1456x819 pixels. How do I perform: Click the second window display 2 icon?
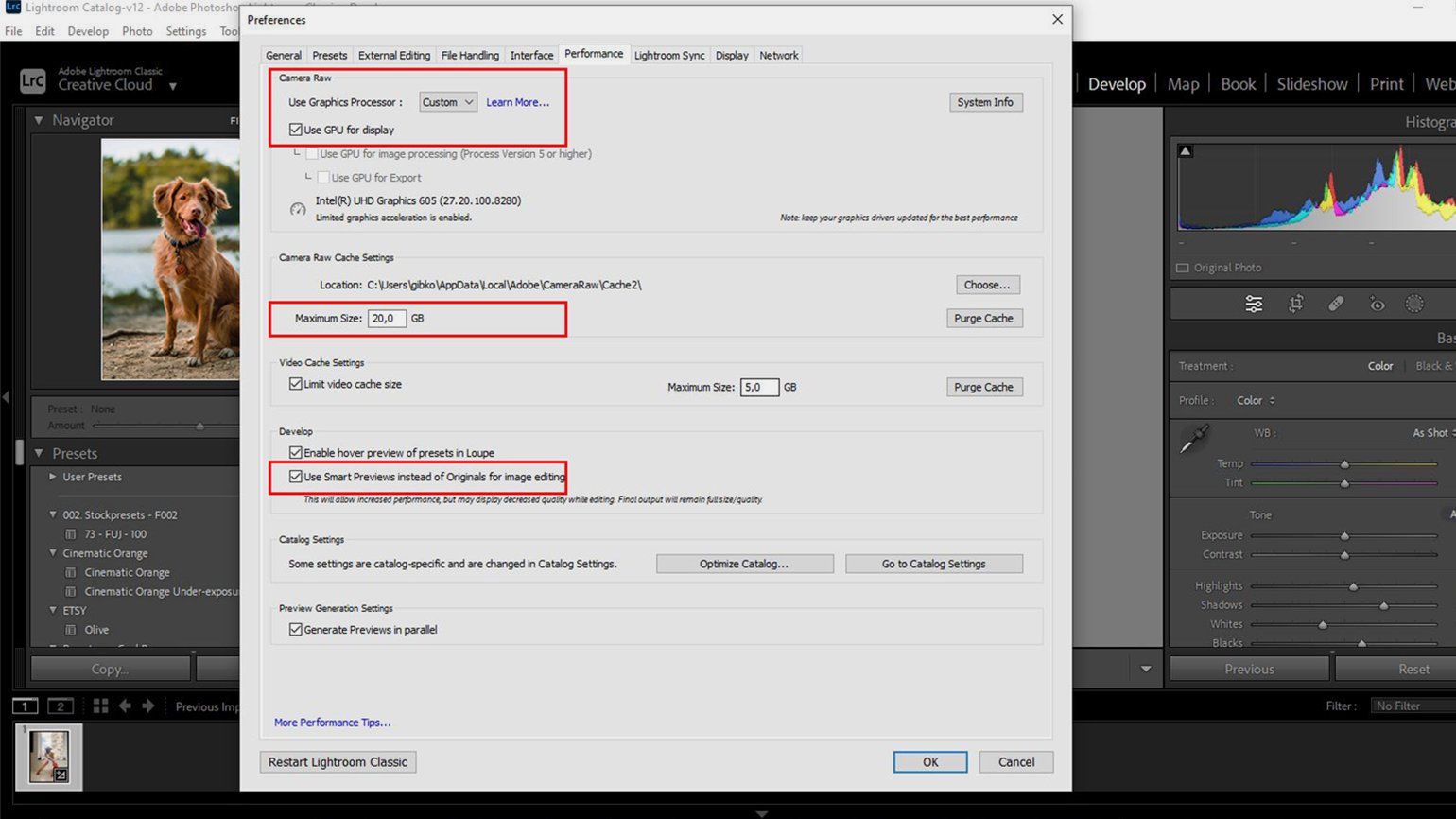60,706
